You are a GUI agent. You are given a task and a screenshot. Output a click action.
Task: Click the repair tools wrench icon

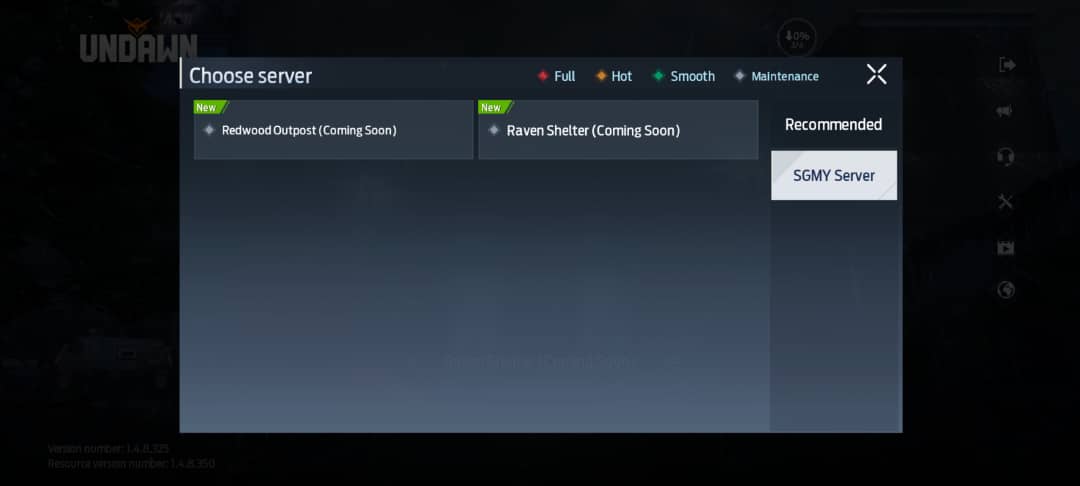click(x=1006, y=202)
